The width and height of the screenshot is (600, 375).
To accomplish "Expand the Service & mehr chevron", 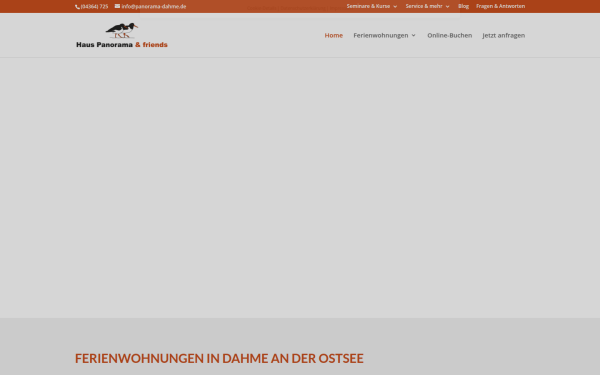I will tap(447, 7).
